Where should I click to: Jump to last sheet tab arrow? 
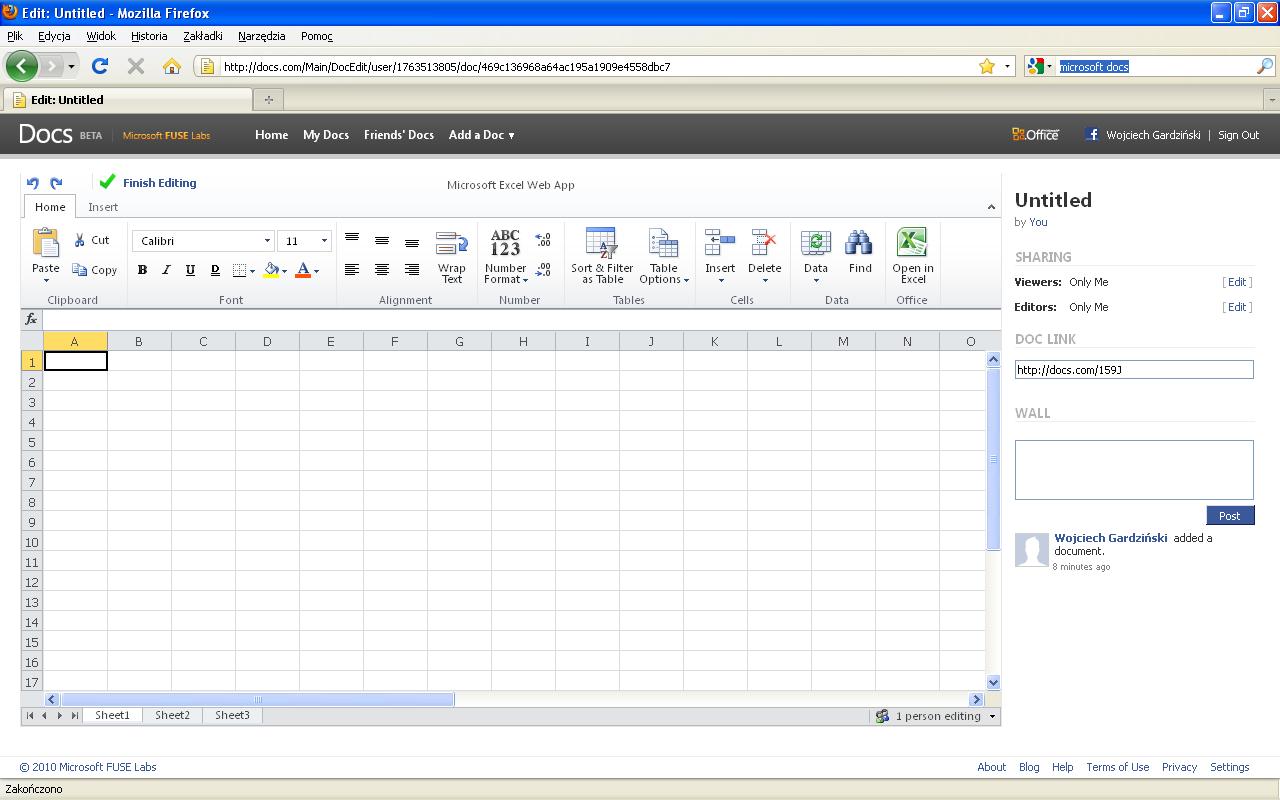(75, 715)
